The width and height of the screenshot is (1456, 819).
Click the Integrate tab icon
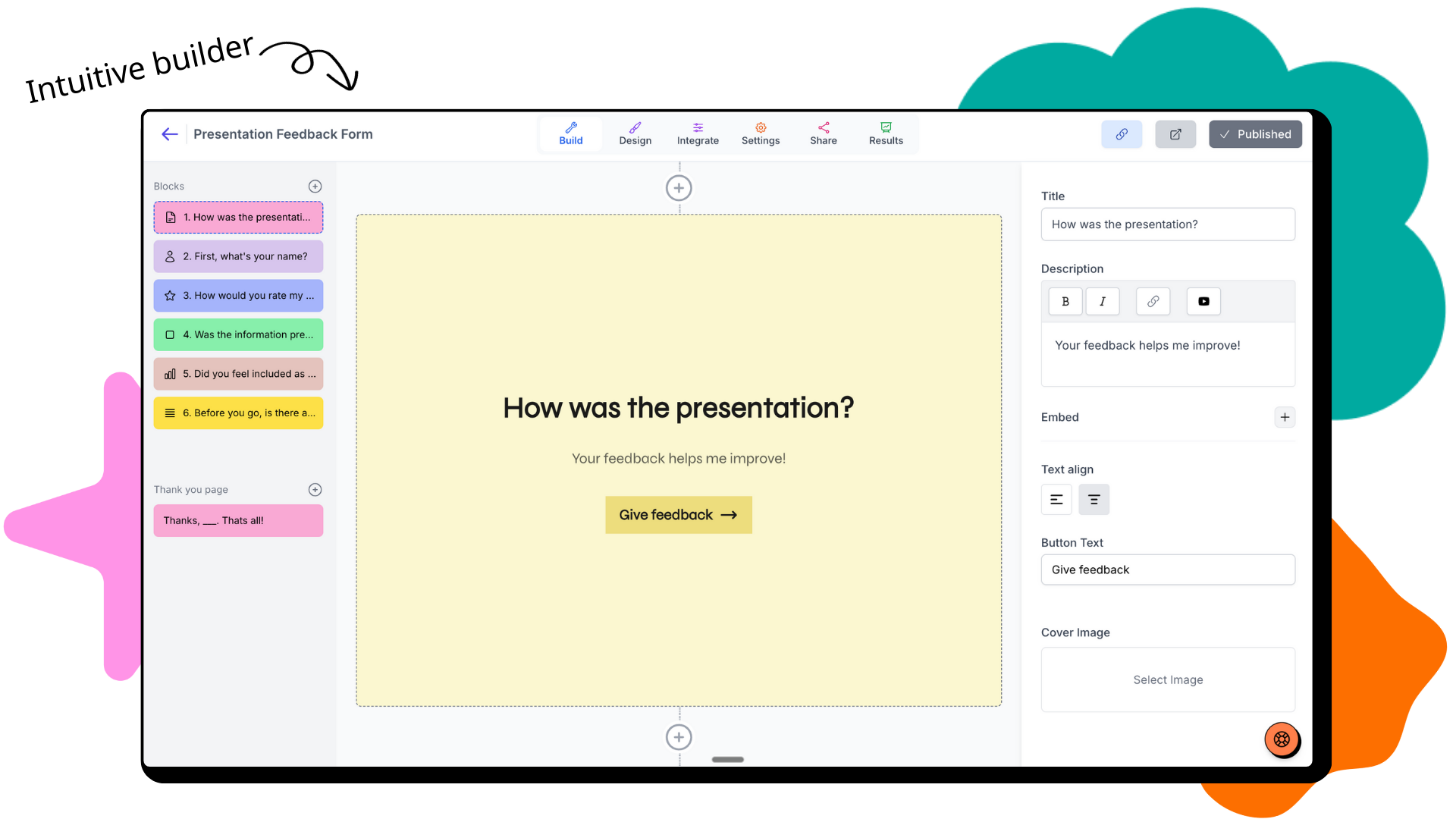pyautogui.click(x=697, y=127)
